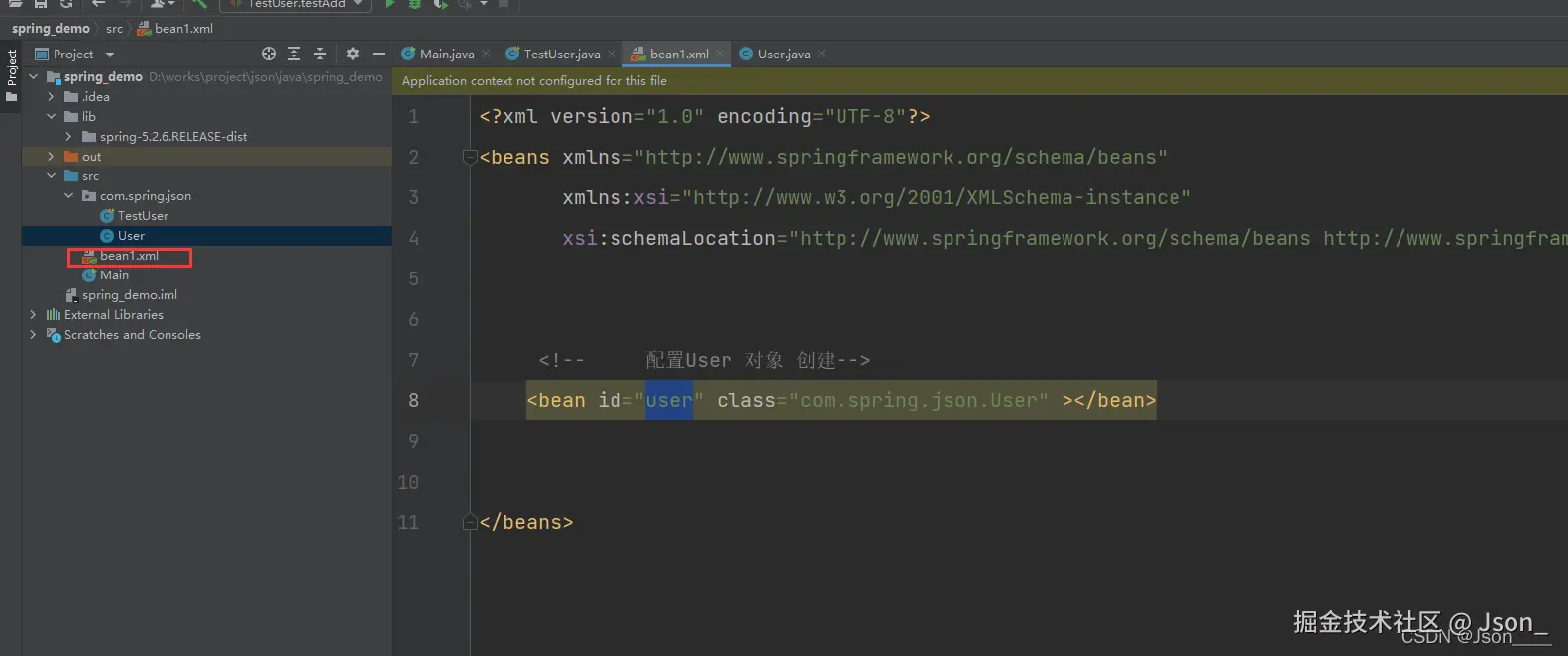Expand spring-5.2.6.RELEASE-dist folder
The width and height of the screenshot is (1568, 656).
[69, 136]
